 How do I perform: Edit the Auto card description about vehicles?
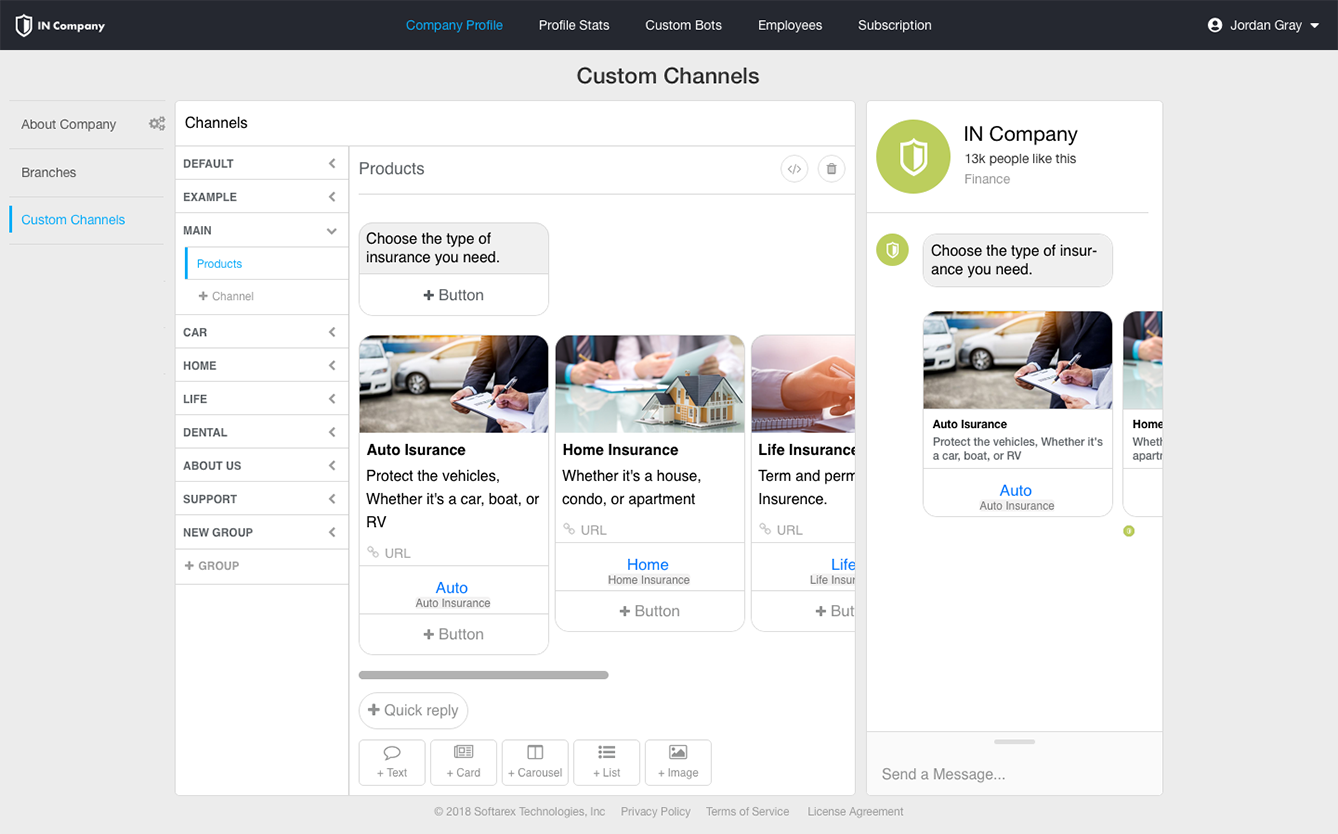click(x=453, y=499)
